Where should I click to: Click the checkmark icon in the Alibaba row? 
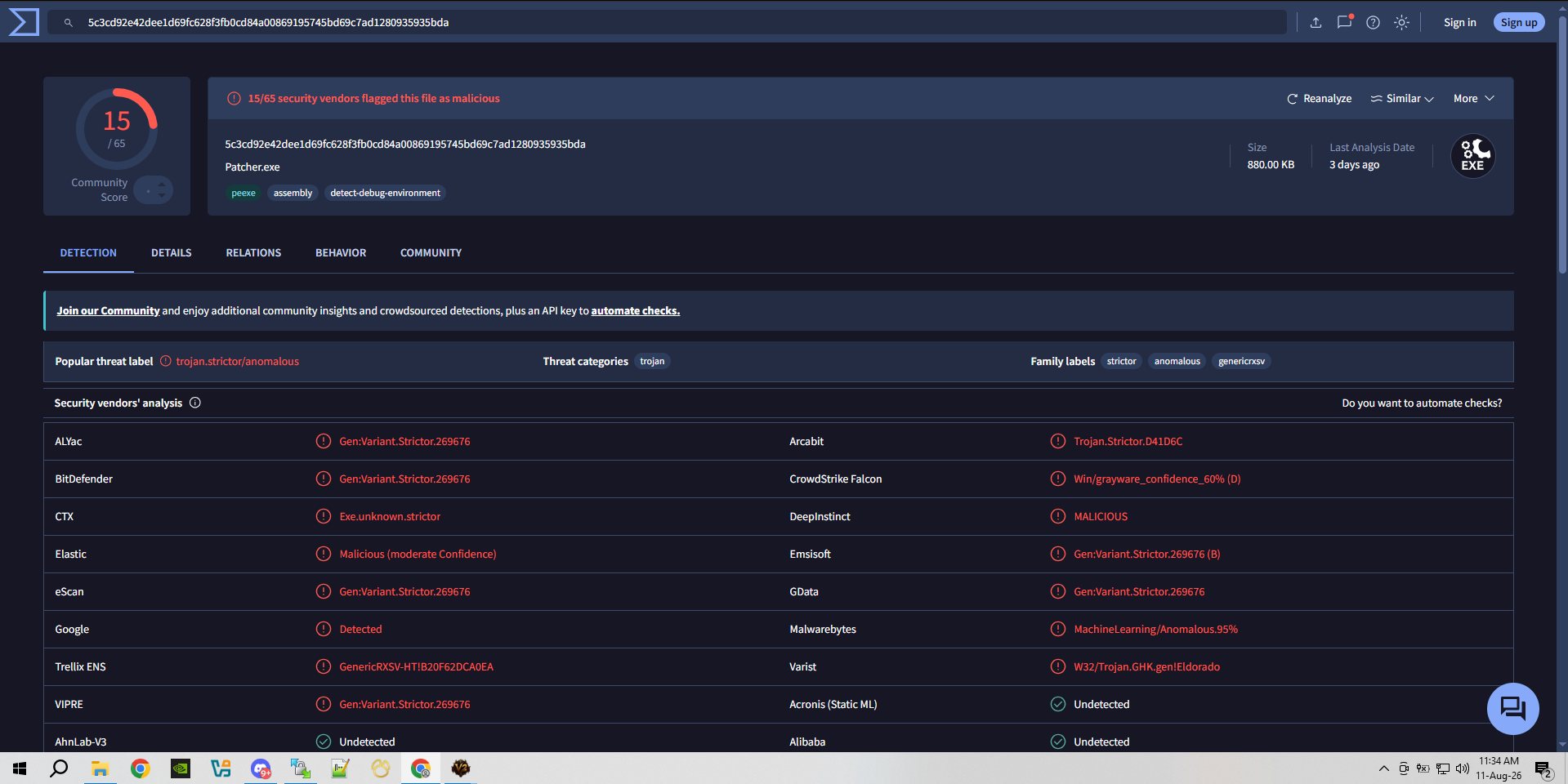pyautogui.click(x=1058, y=742)
